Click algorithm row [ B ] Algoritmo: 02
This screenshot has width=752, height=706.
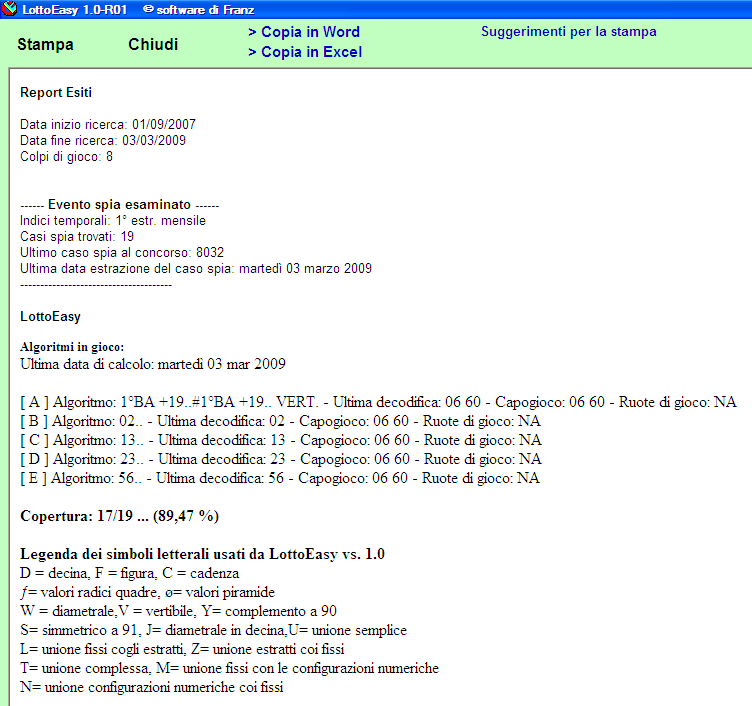280,421
